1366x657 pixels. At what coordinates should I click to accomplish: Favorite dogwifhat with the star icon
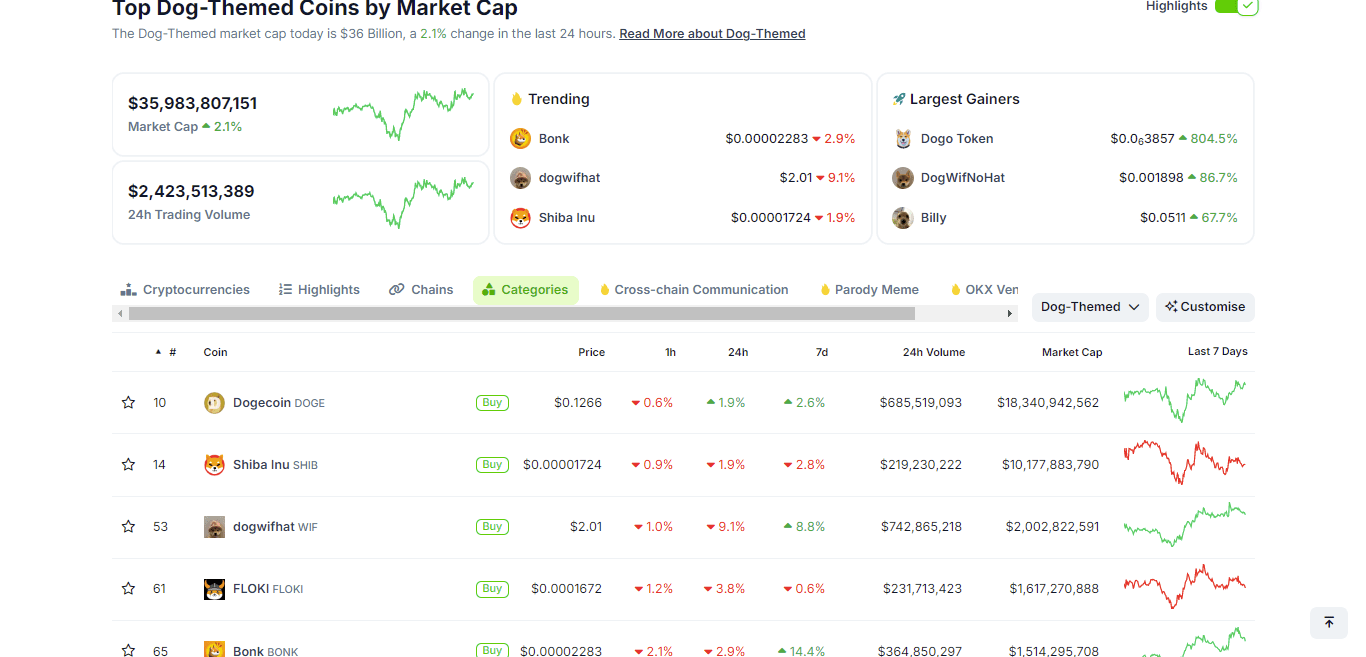click(128, 527)
